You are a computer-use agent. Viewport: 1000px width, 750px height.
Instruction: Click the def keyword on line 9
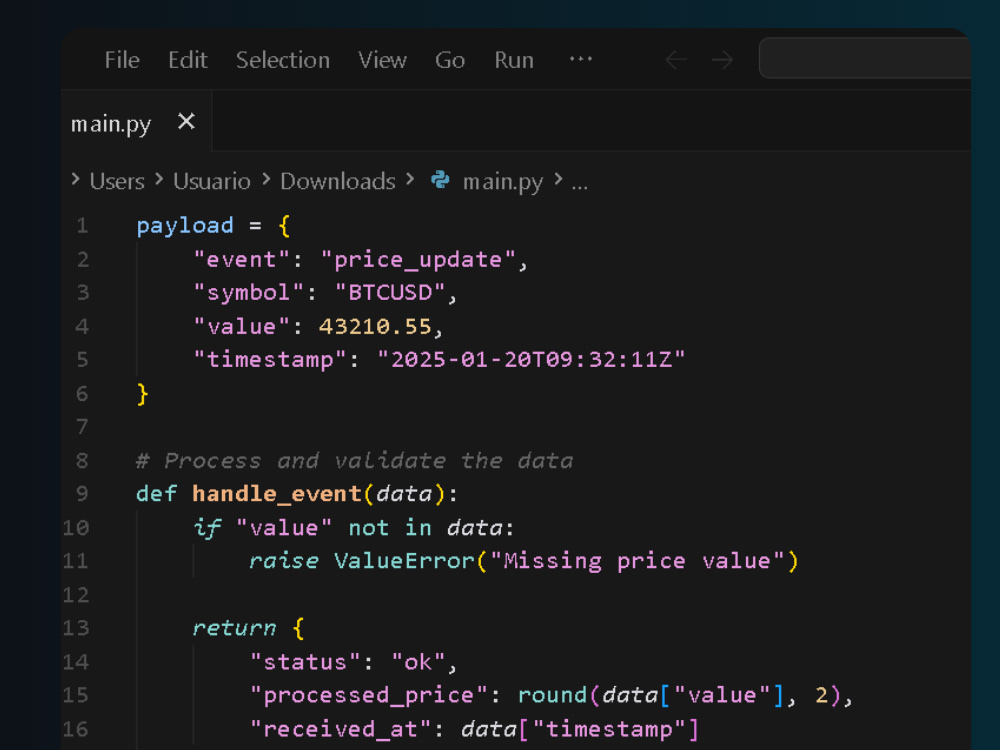click(x=157, y=494)
